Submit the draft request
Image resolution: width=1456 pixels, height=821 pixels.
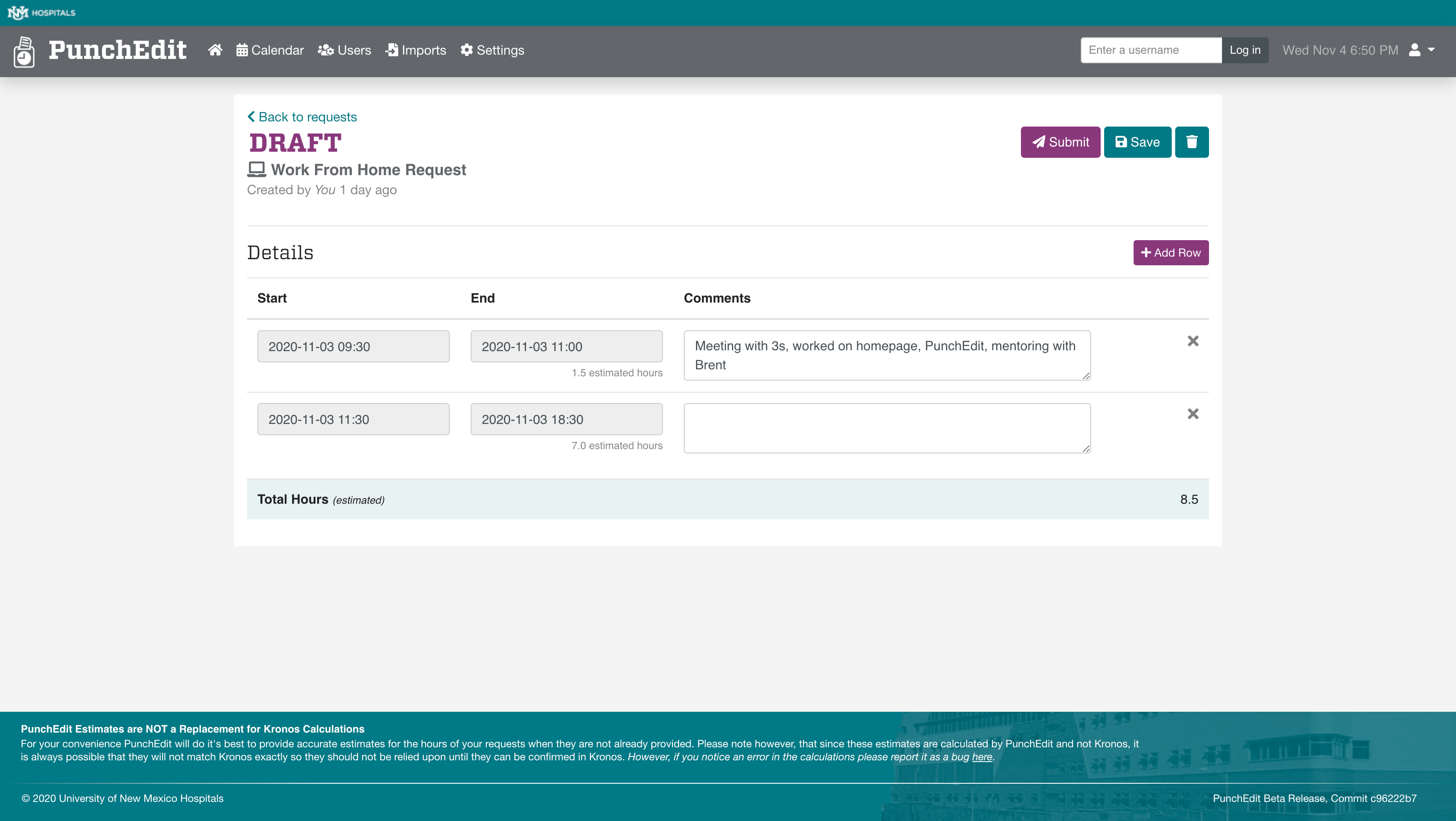pyautogui.click(x=1060, y=142)
